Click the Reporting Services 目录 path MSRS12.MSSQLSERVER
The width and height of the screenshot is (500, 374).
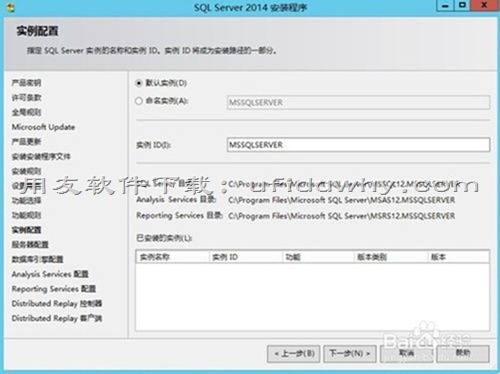point(342,216)
